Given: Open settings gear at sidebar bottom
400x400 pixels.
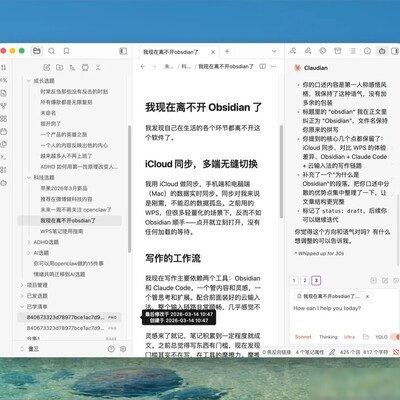Looking at the screenshot, I should 123,349.
